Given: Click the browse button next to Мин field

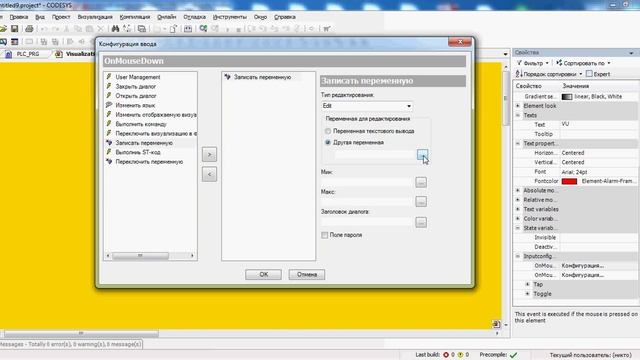Looking at the screenshot, I should (x=421, y=182).
